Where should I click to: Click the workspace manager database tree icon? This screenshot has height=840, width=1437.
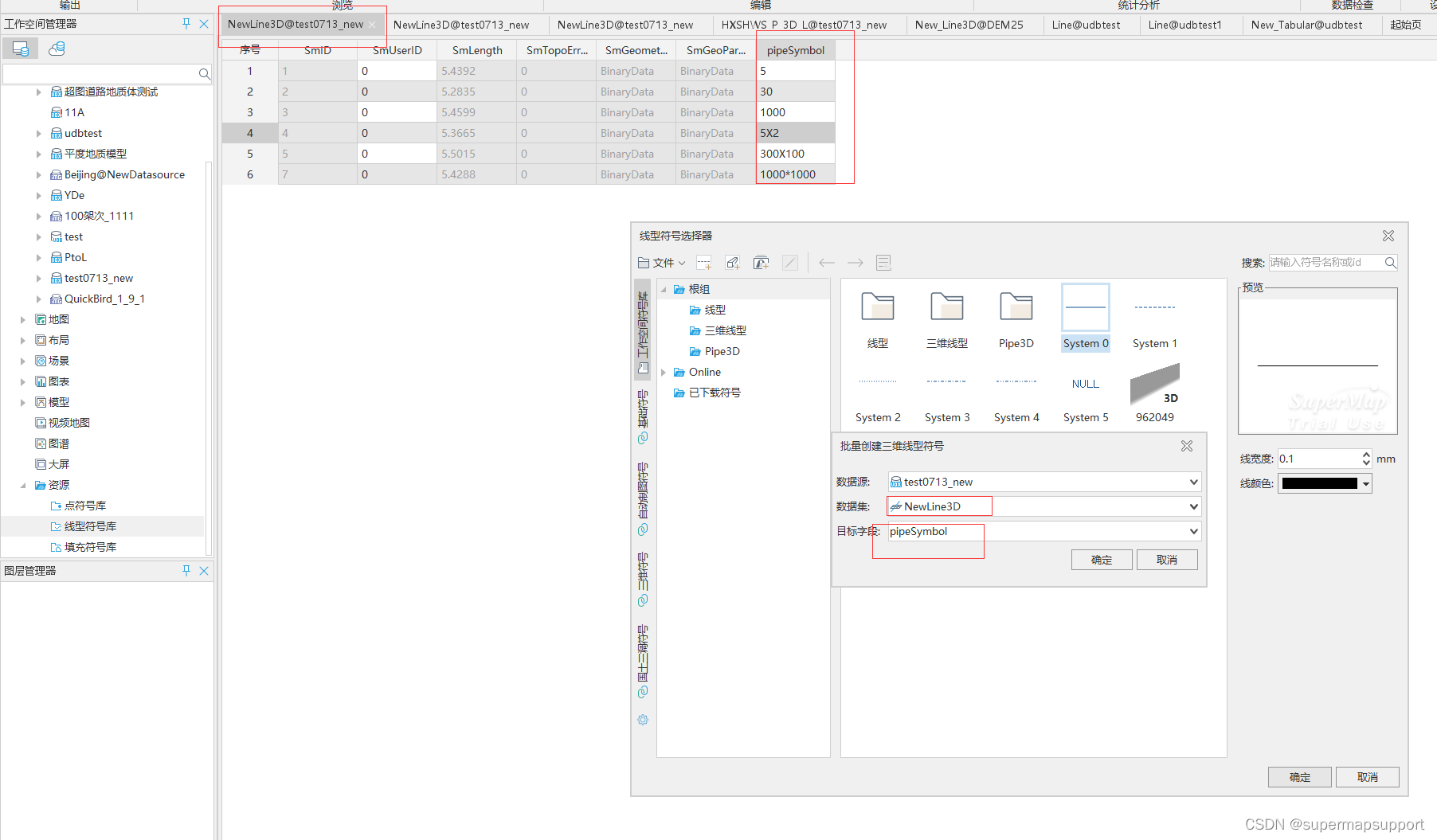click(57, 49)
